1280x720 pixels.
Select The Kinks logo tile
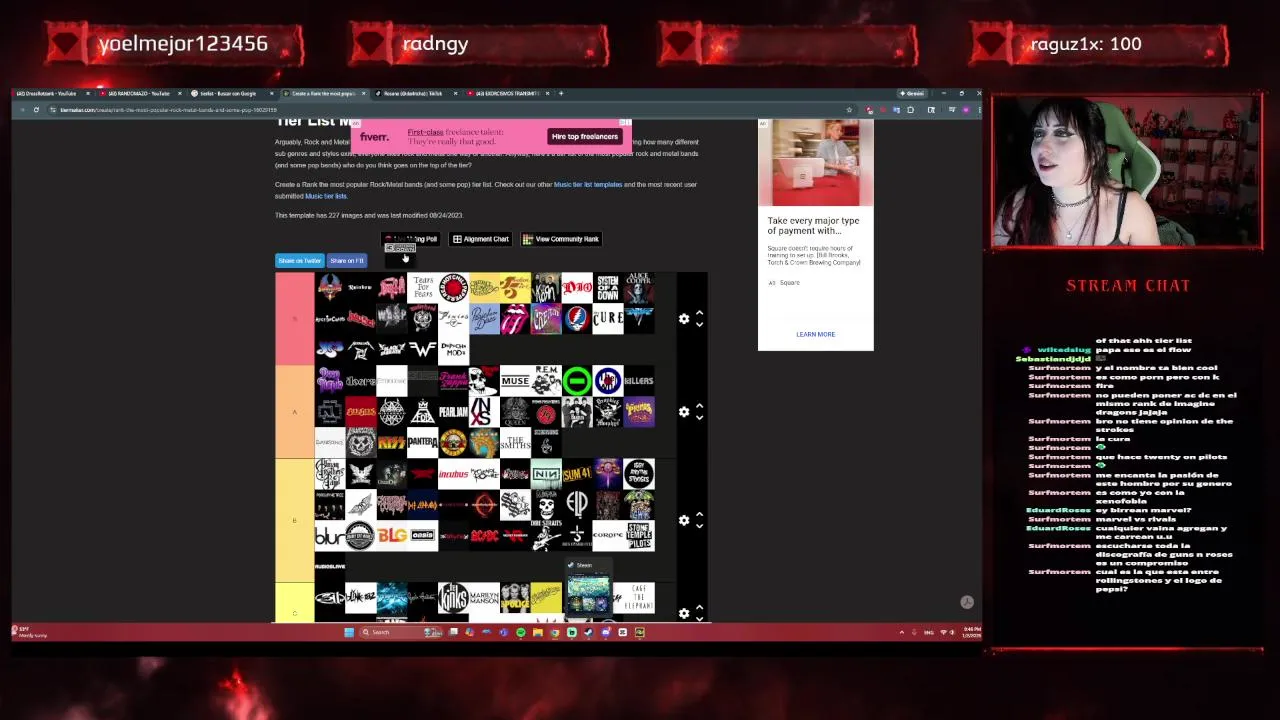454,598
